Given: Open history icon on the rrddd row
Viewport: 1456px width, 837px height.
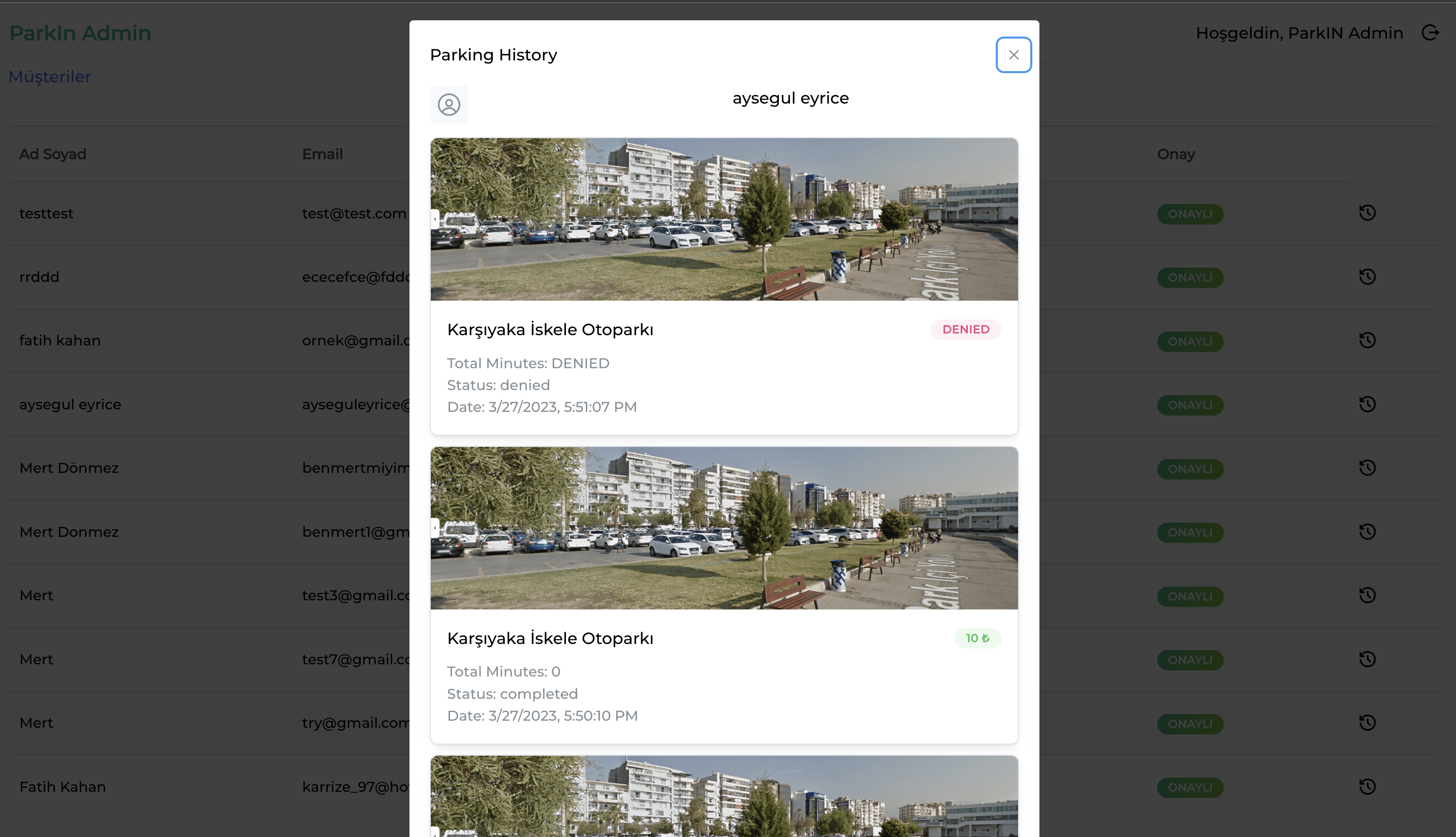Looking at the screenshot, I should [1368, 277].
